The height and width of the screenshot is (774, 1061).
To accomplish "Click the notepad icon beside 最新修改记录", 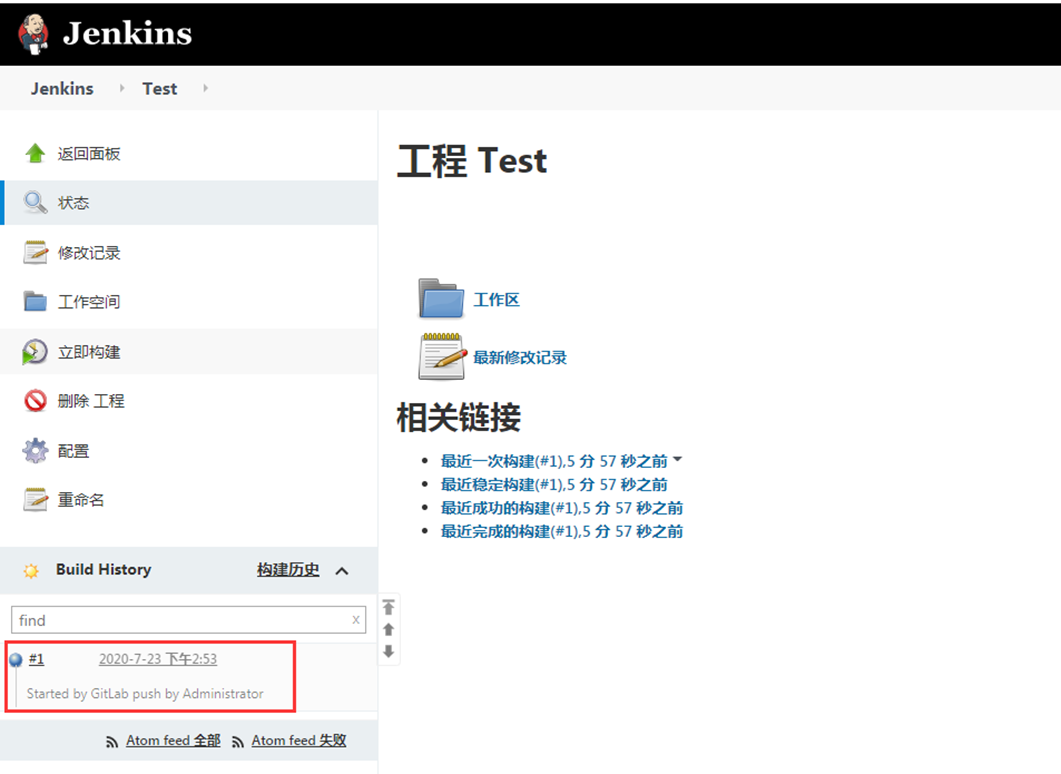I will (x=442, y=357).
